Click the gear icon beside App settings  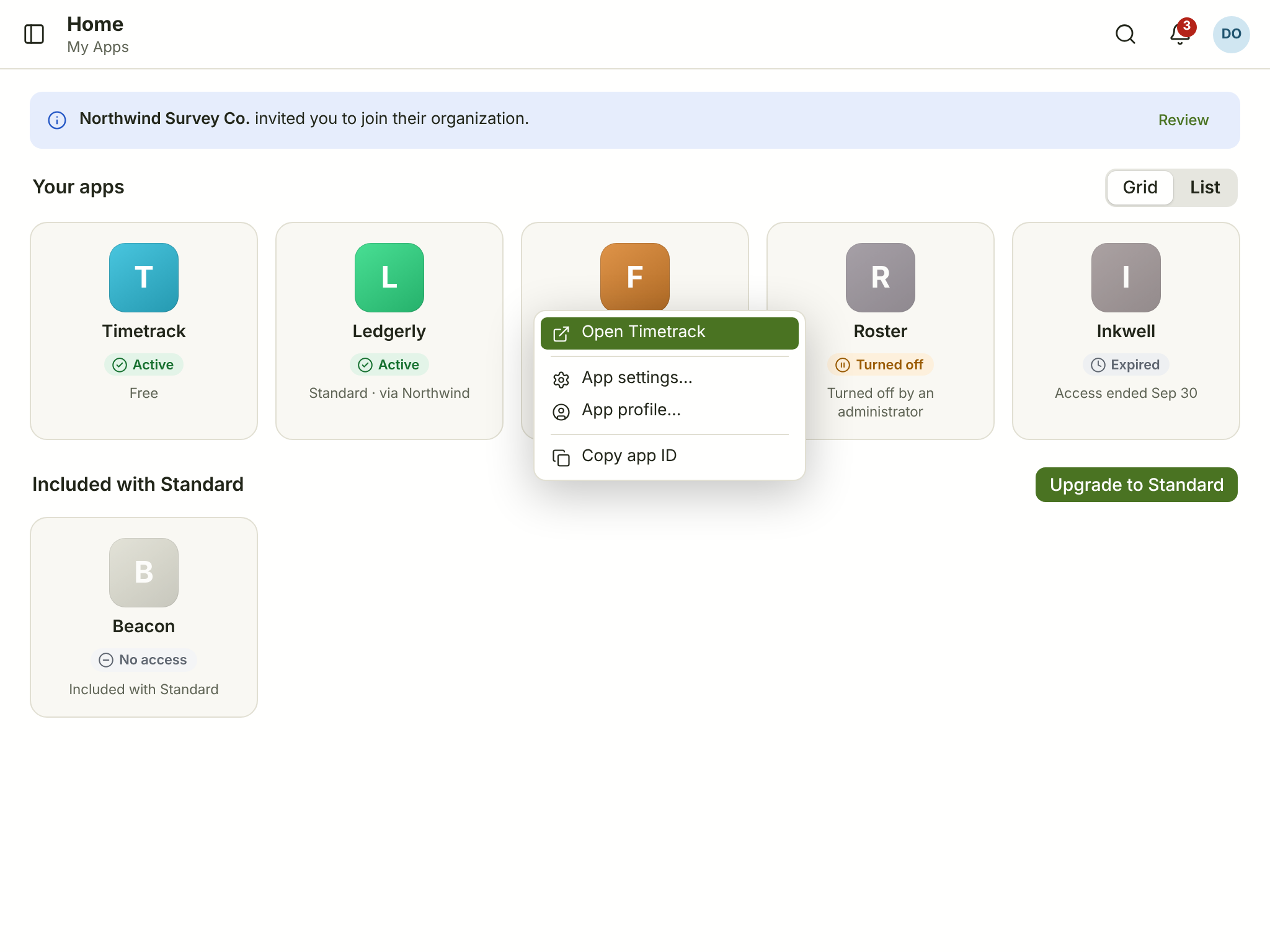pos(561,379)
